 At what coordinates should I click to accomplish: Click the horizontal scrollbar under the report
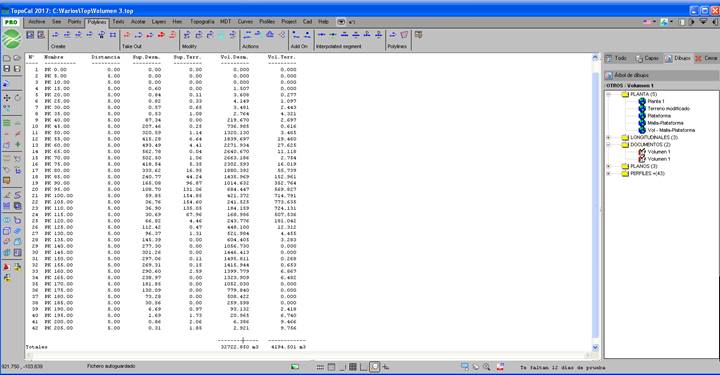point(308,355)
